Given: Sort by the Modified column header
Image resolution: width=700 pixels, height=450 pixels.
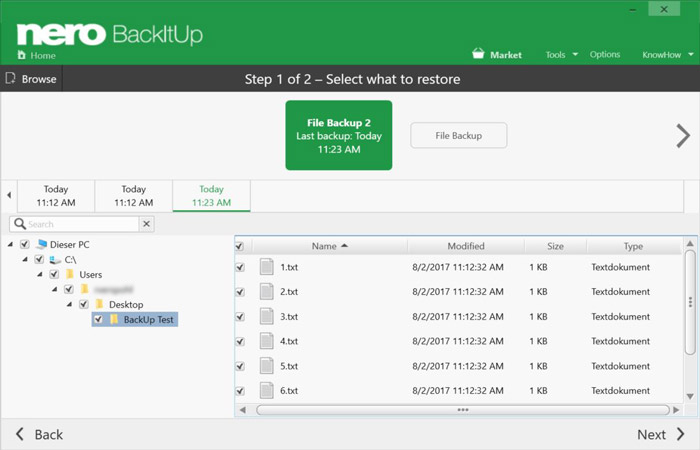Looking at the screenshot, I should pos(466,246).
